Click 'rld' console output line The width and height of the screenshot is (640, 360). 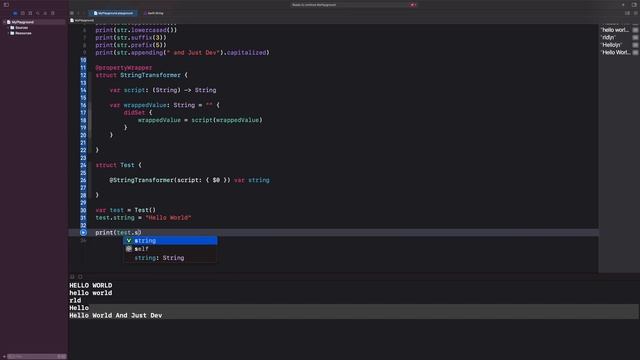coord(75,300)
